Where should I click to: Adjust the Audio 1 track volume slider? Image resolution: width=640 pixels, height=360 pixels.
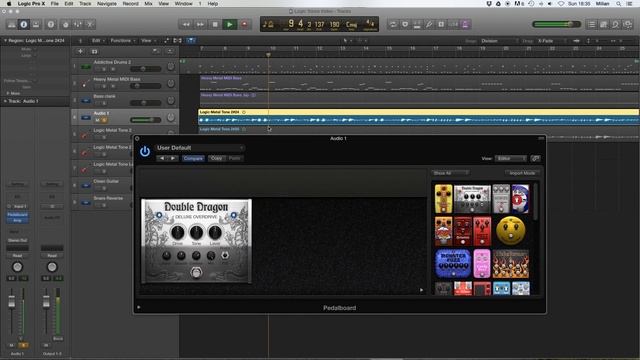pos(145,120)
